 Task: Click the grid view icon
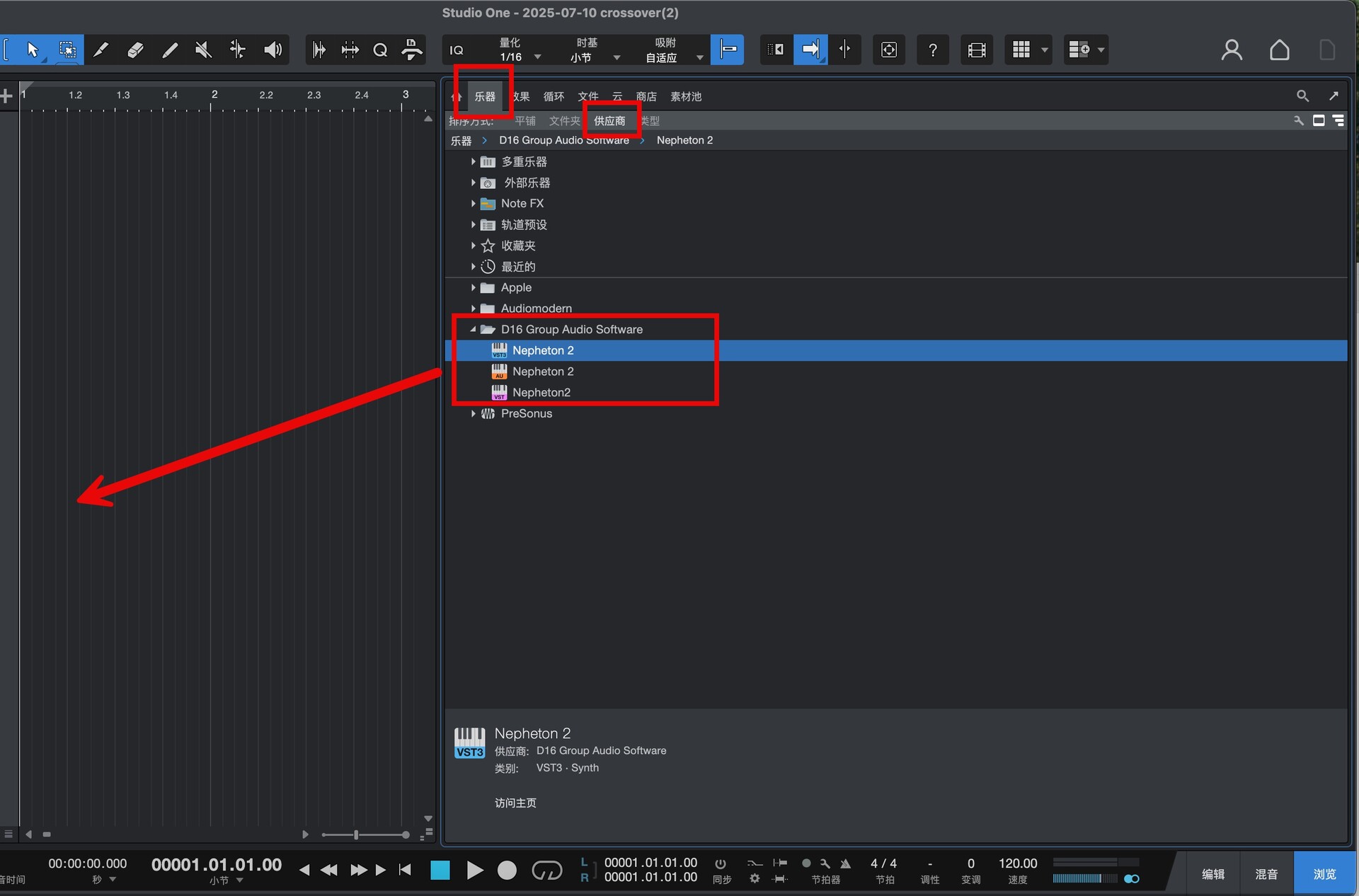pyautogui.click(x=1021, y=50)
